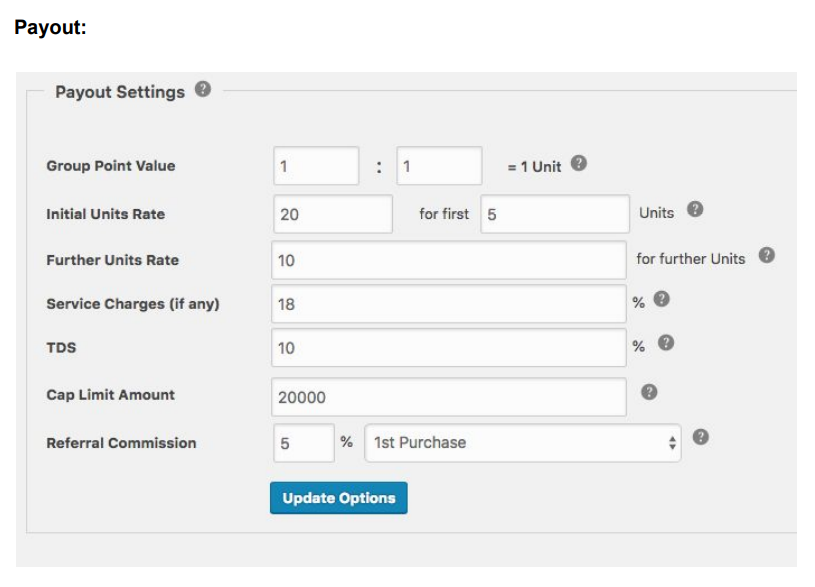Screen dimensions: 815x587
Task: Click the TDS help question mark
Action: pos(666,343)
